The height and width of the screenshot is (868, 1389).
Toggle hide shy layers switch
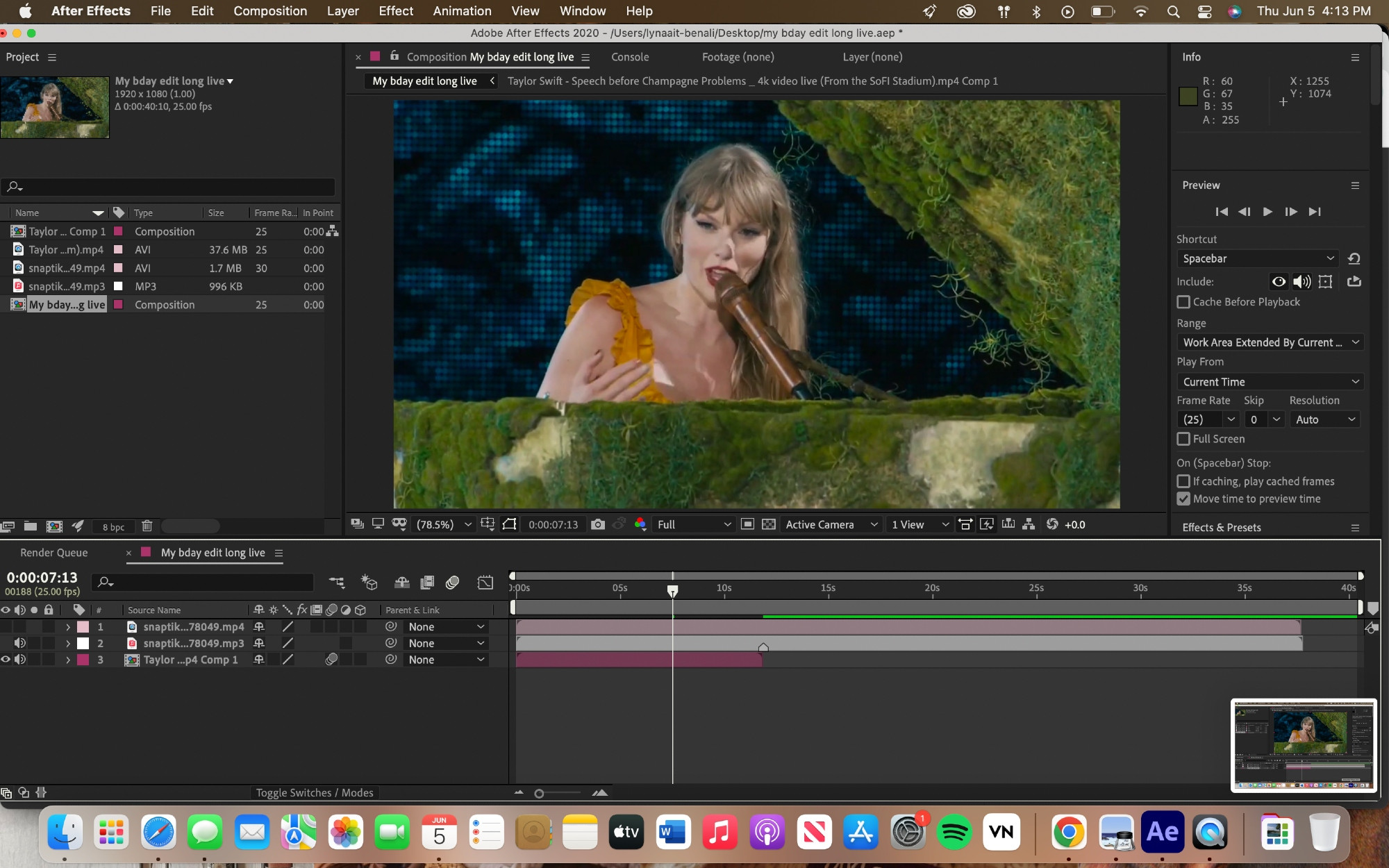point(402,582)
